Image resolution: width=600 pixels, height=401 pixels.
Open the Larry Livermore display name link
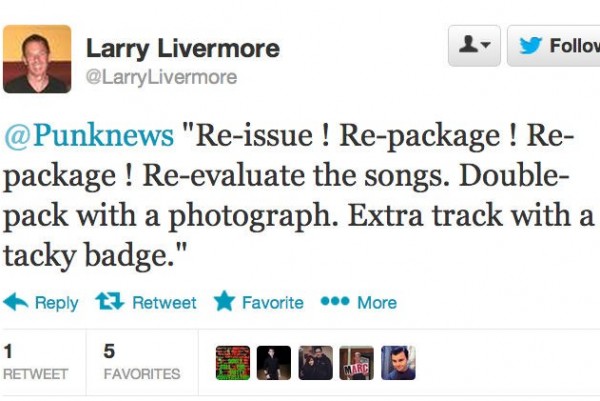(x=183, y=49)
